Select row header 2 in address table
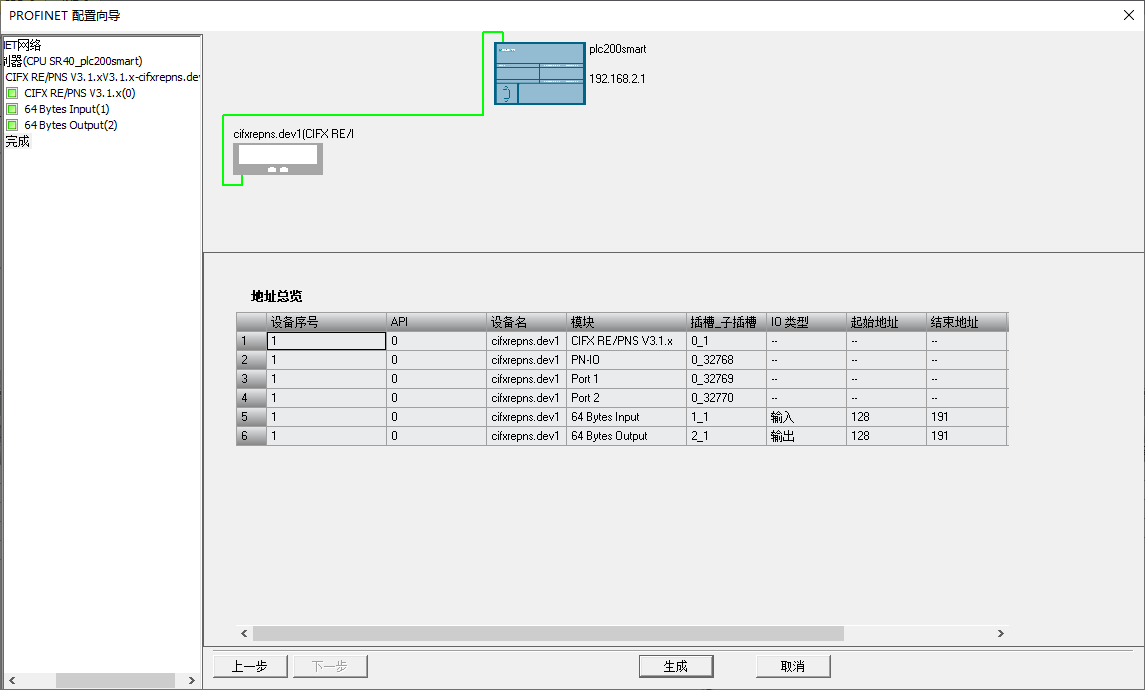This screenshot has width=1145, height=690. pyautogui.click(x=251, y=360)
